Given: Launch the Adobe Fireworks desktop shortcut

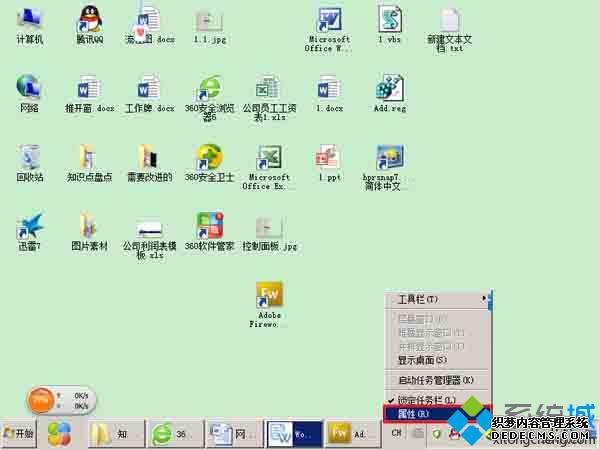Looking at the screenshot, I should [270, 297].
